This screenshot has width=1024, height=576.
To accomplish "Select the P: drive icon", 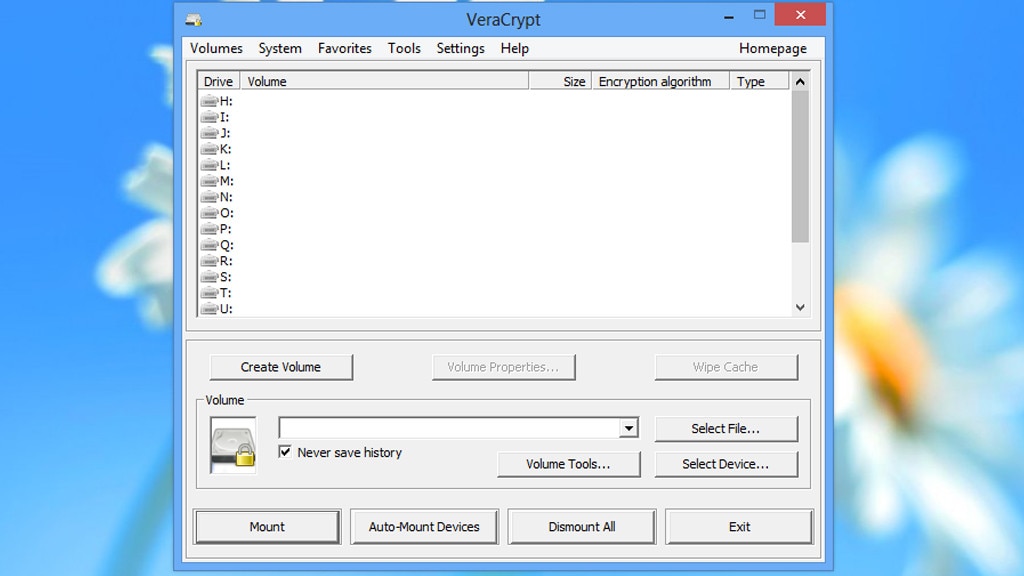I will 209,229.
